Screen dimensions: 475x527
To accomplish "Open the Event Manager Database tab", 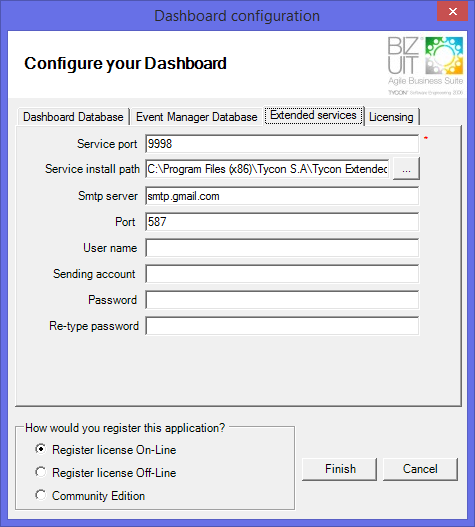I will (197, 117).
